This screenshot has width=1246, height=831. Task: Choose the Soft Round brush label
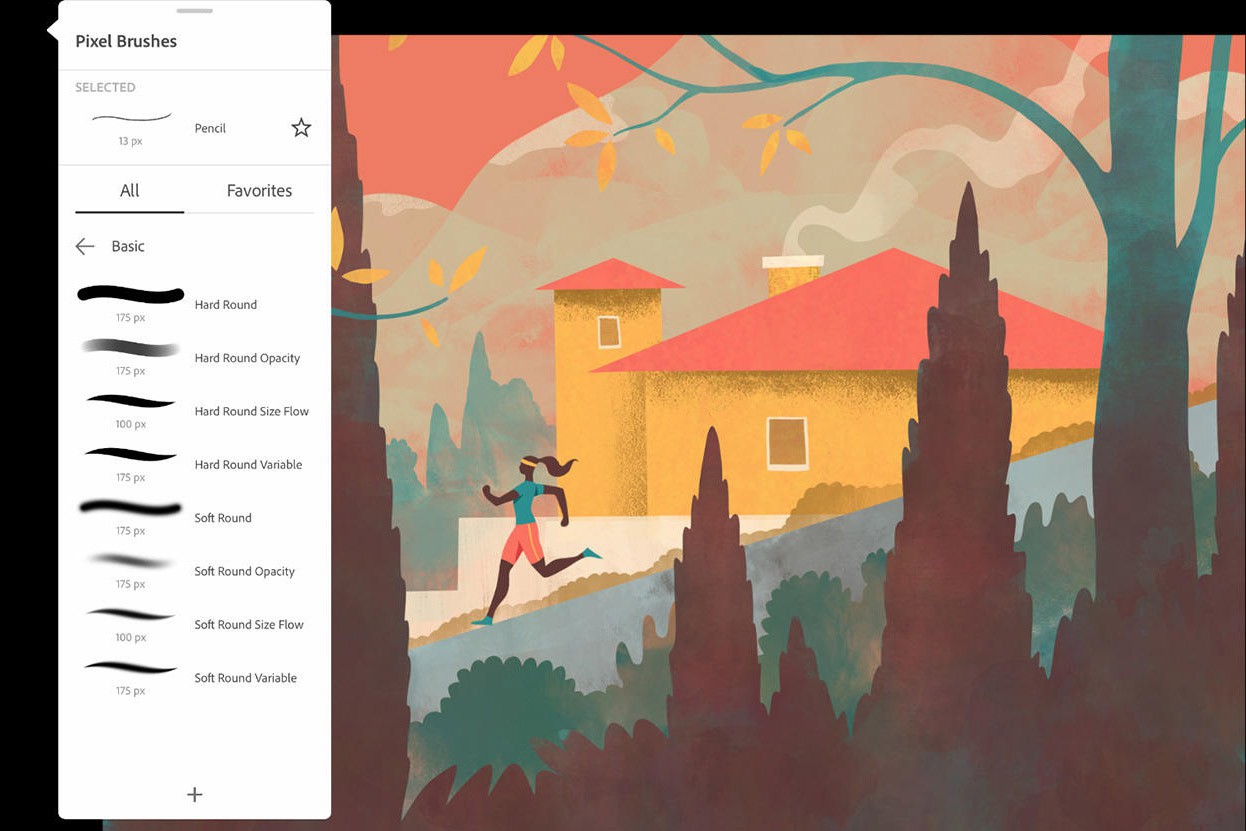[223, 518]
